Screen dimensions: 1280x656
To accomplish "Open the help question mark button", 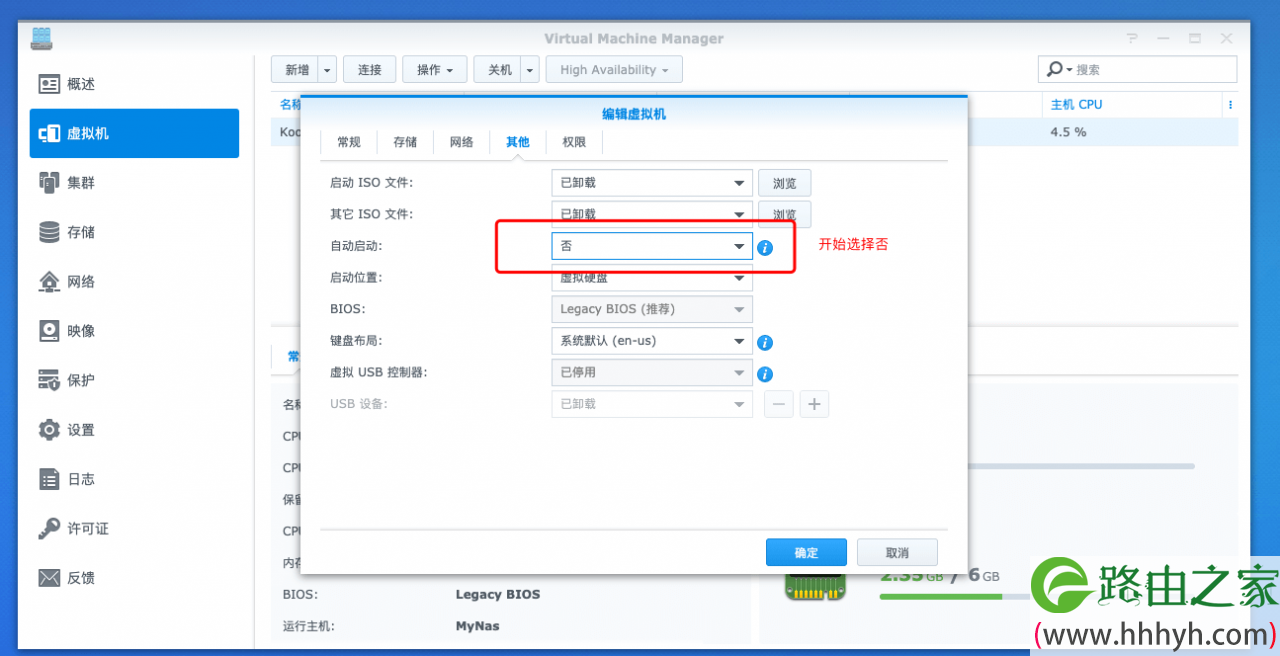I will [x=1132, y=38].
